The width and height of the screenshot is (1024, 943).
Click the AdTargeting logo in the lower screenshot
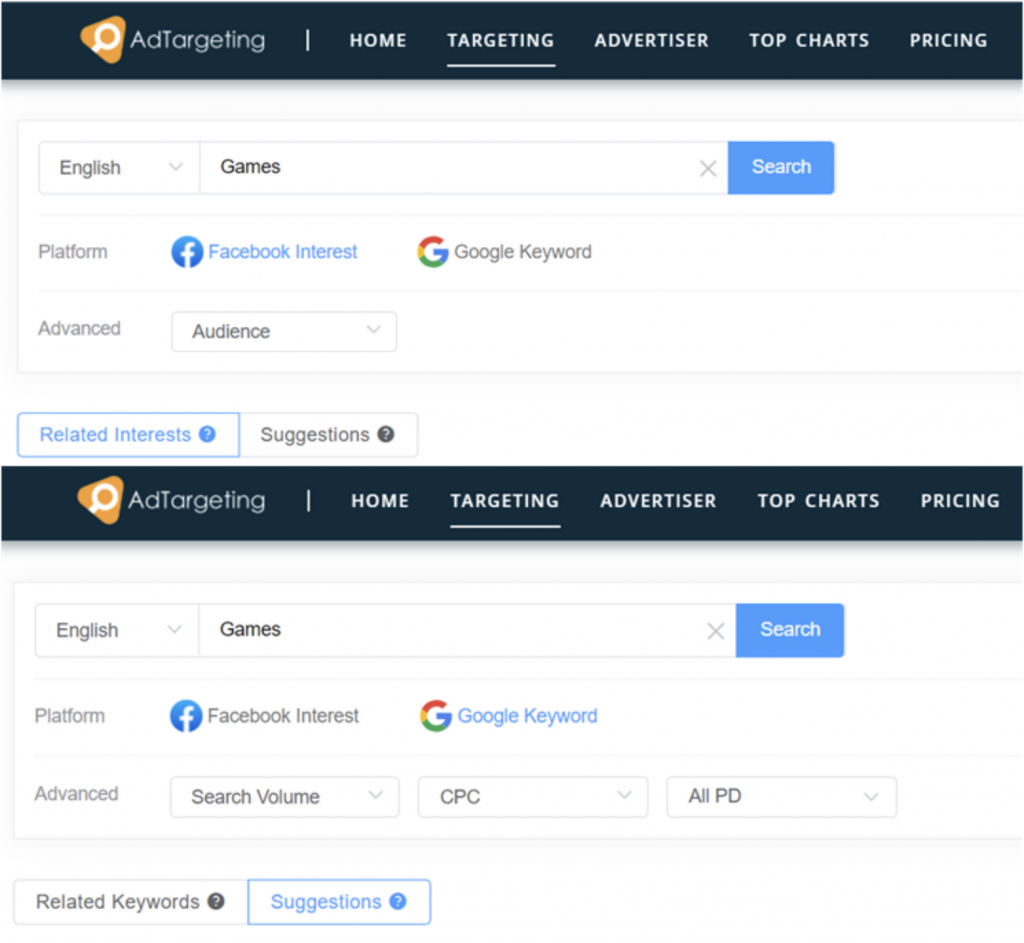pos(171,500)
